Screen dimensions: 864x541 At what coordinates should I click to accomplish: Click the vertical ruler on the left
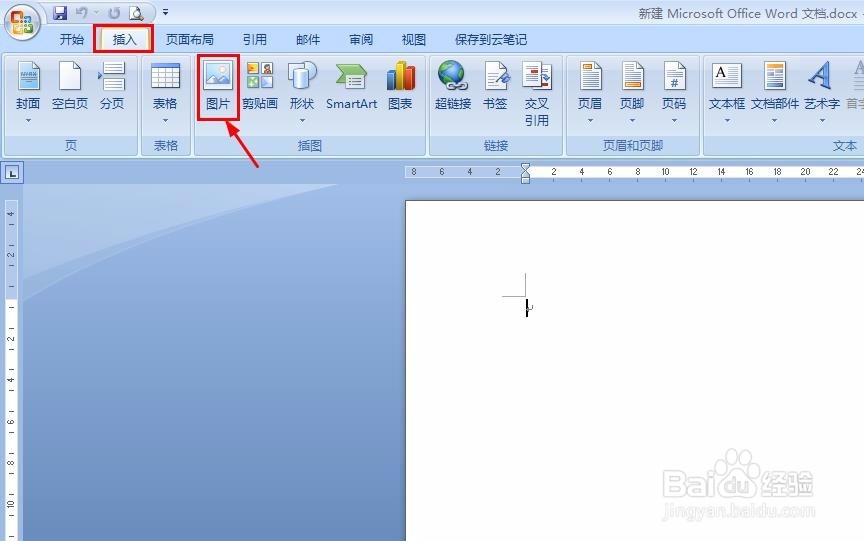click(10, 369)
